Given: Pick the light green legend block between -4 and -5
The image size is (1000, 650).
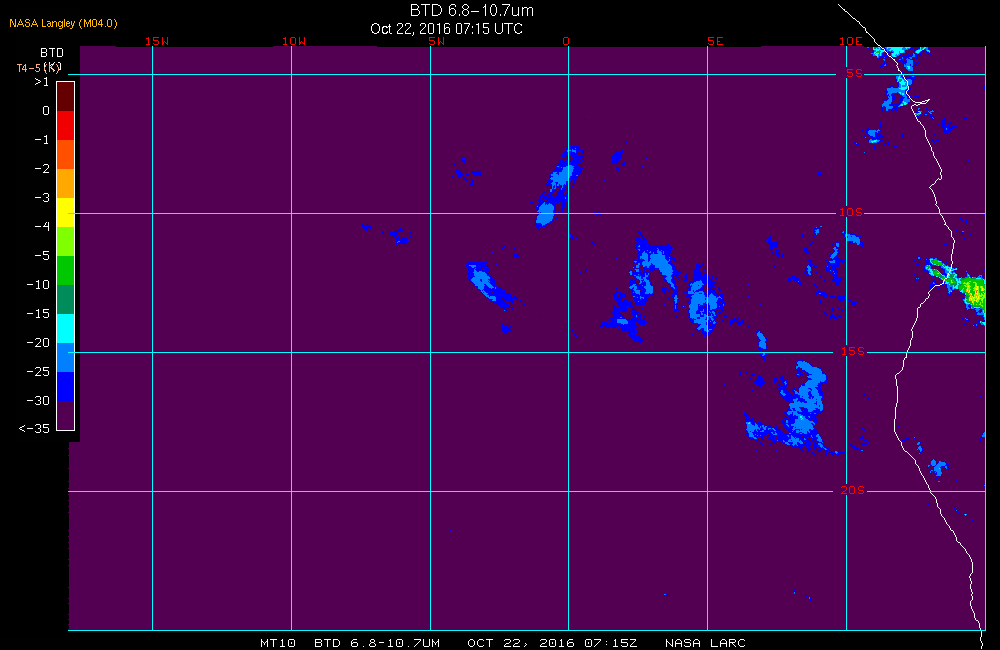Looking at the screenshot, I should (66, 242).
